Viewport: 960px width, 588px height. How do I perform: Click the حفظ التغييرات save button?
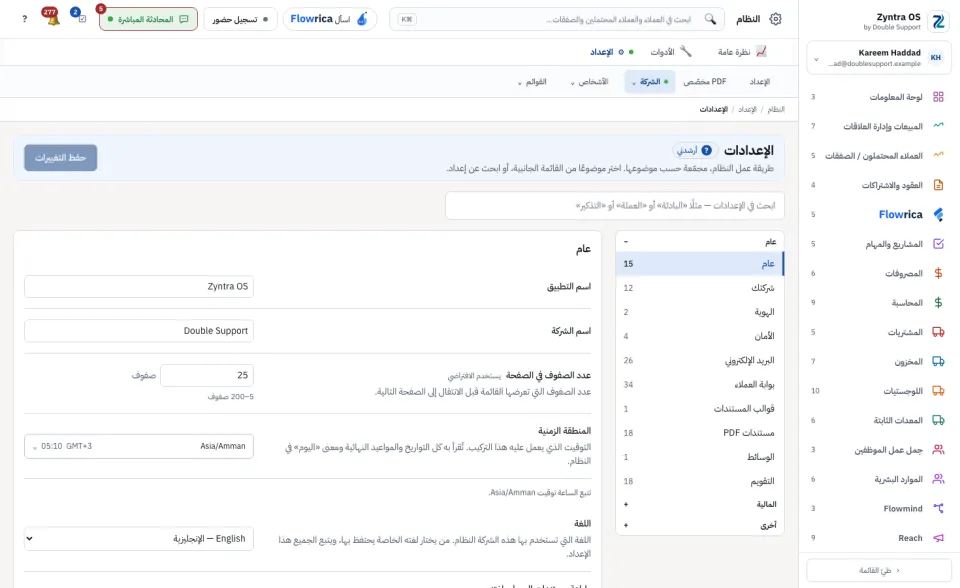[61, 157]
